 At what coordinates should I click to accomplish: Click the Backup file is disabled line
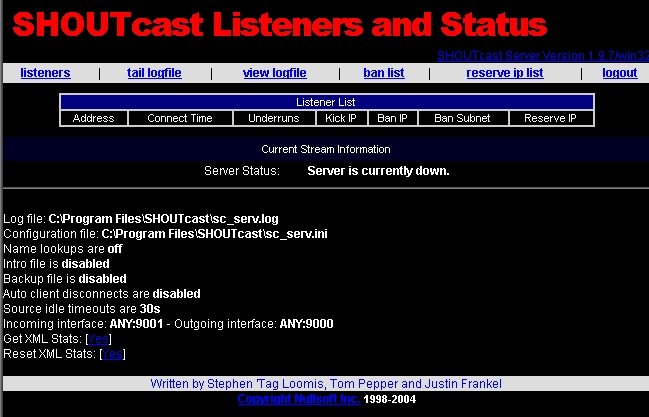pyautogui.click(x=65, y=279)
